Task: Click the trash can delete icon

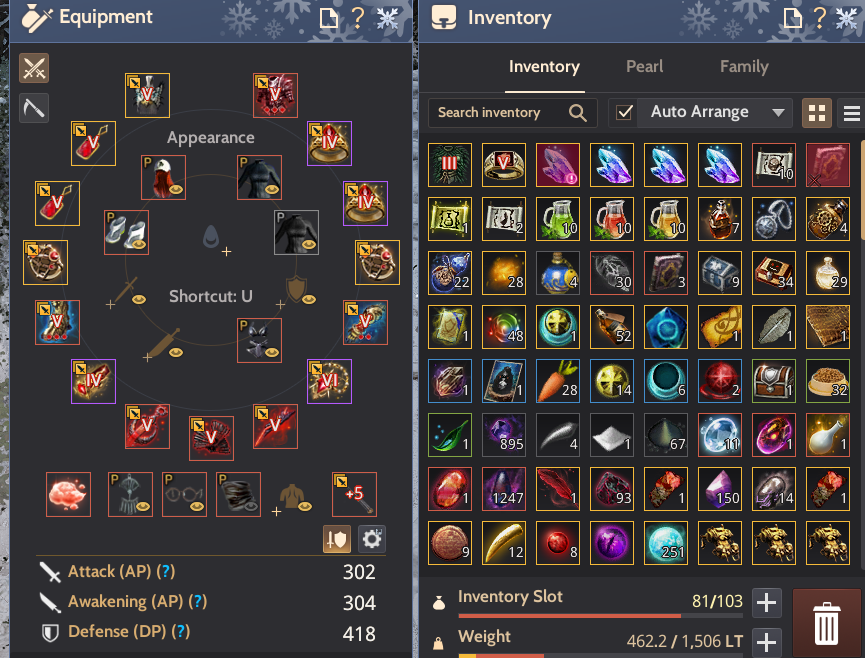Action: [x=826, y=624]
